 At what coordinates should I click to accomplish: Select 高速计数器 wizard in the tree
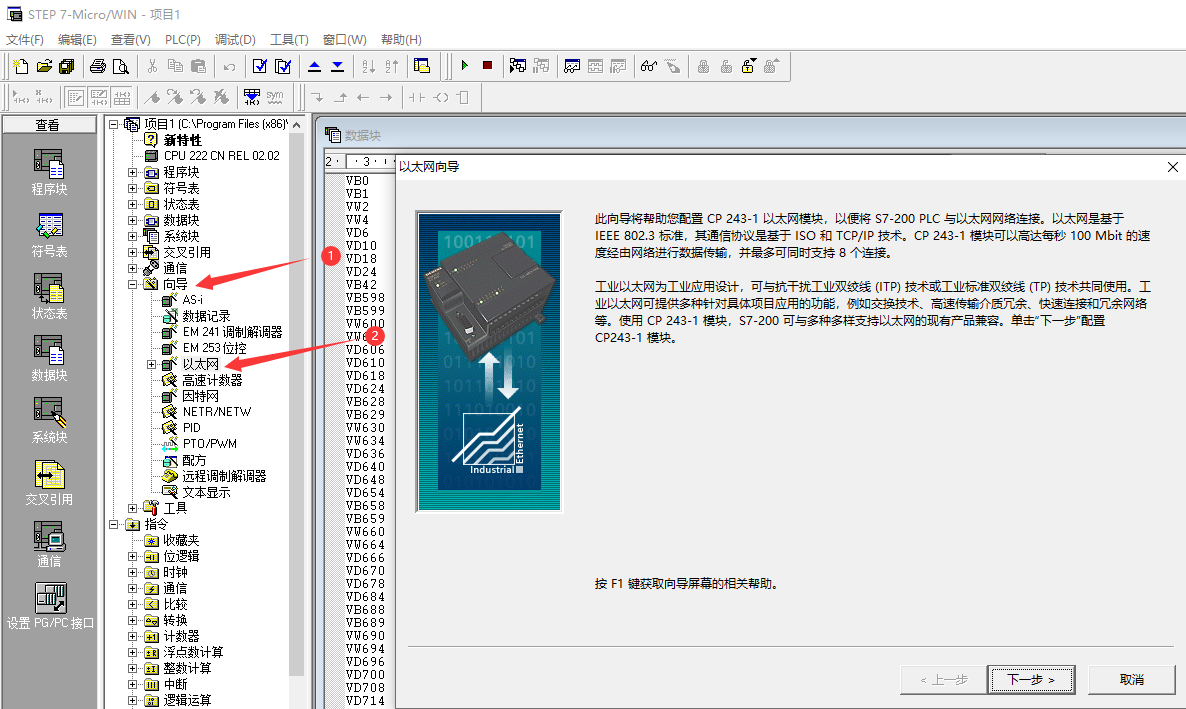pos(212,380)
